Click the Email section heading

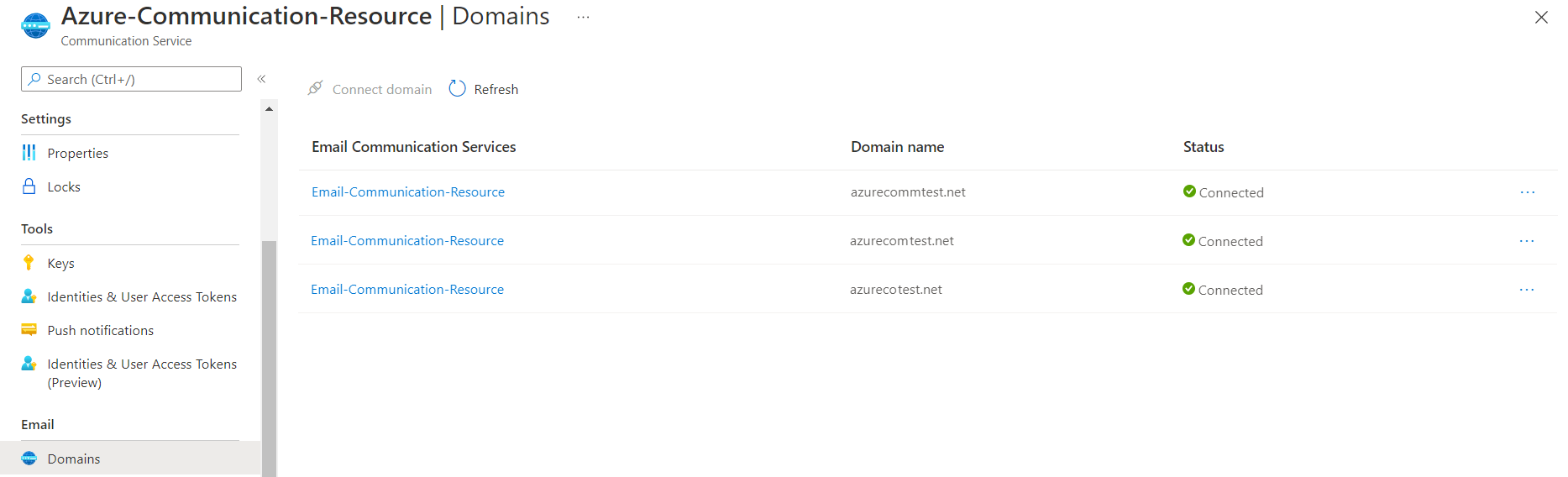(x=38, y=424)
